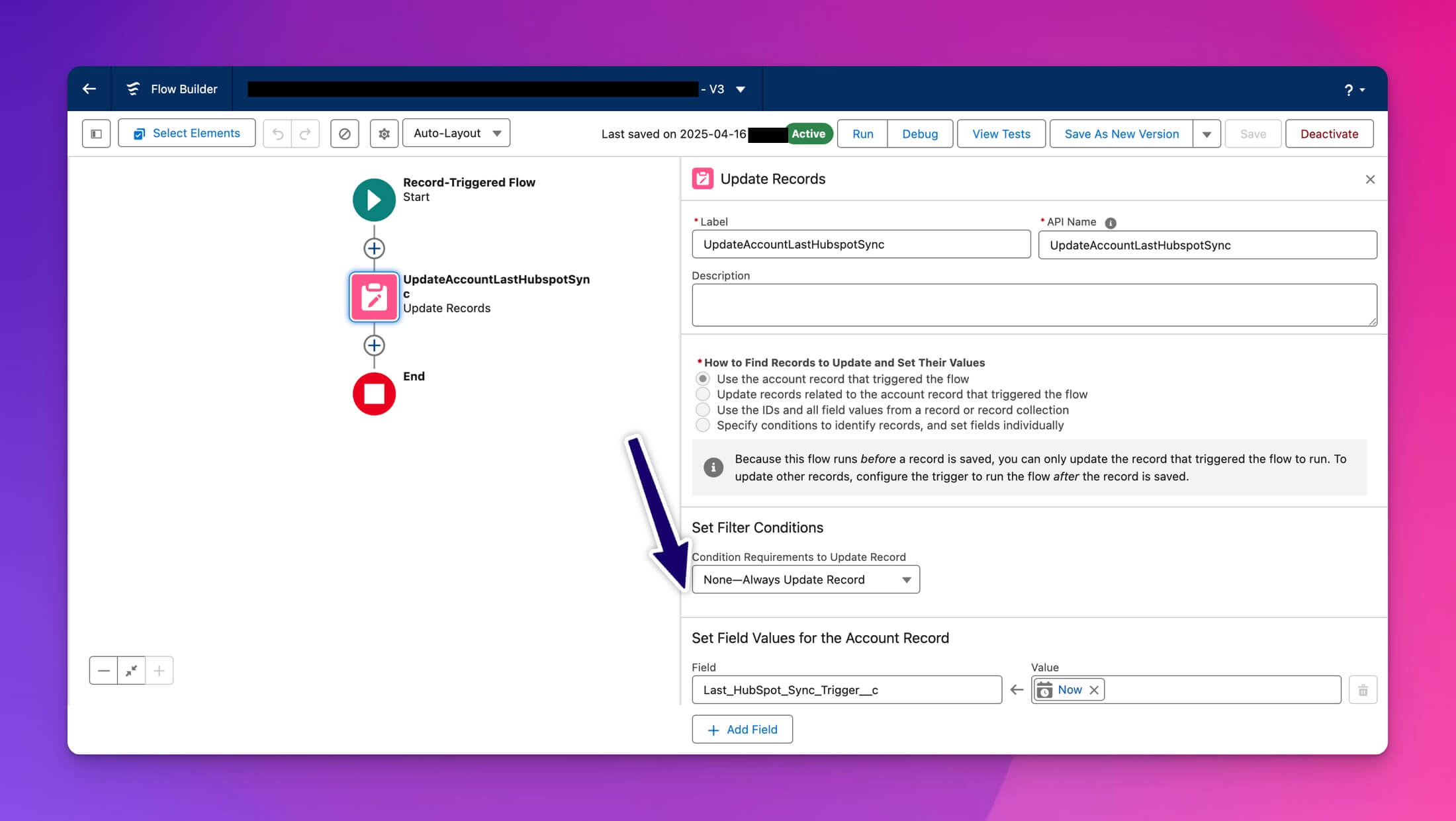Click fit-to-view canvas icon
The width and height of the screenshot is (1456, 821).
coord(132,671)
